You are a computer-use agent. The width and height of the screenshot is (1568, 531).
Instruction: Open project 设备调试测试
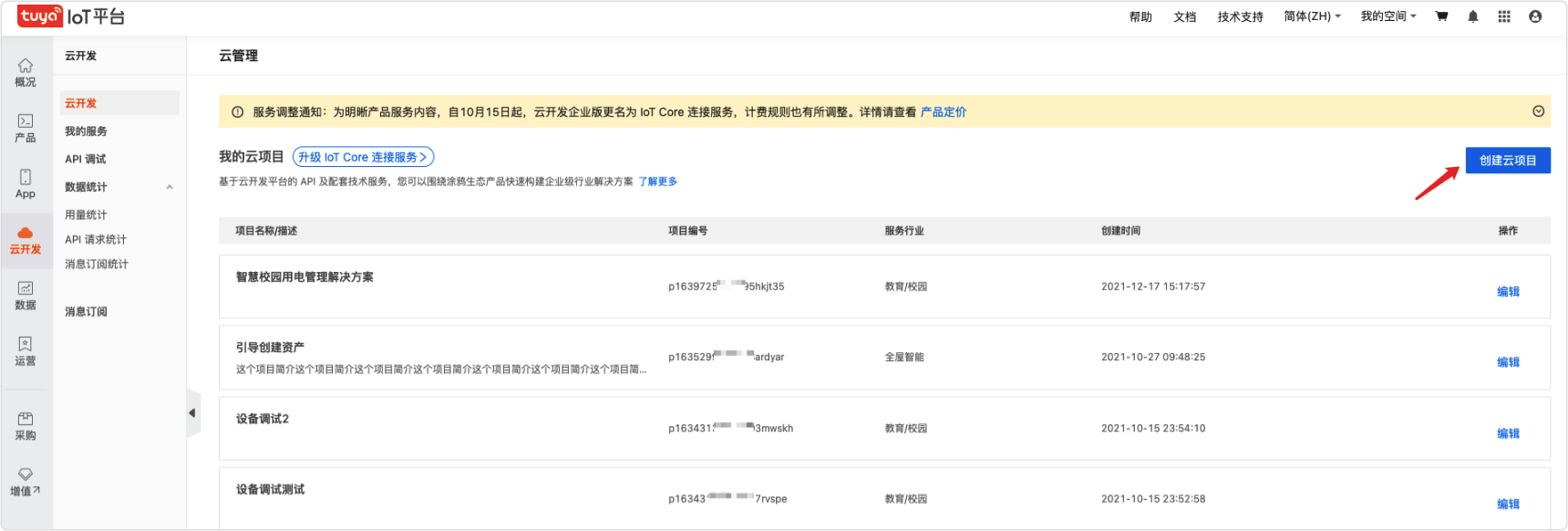[270, 490]
